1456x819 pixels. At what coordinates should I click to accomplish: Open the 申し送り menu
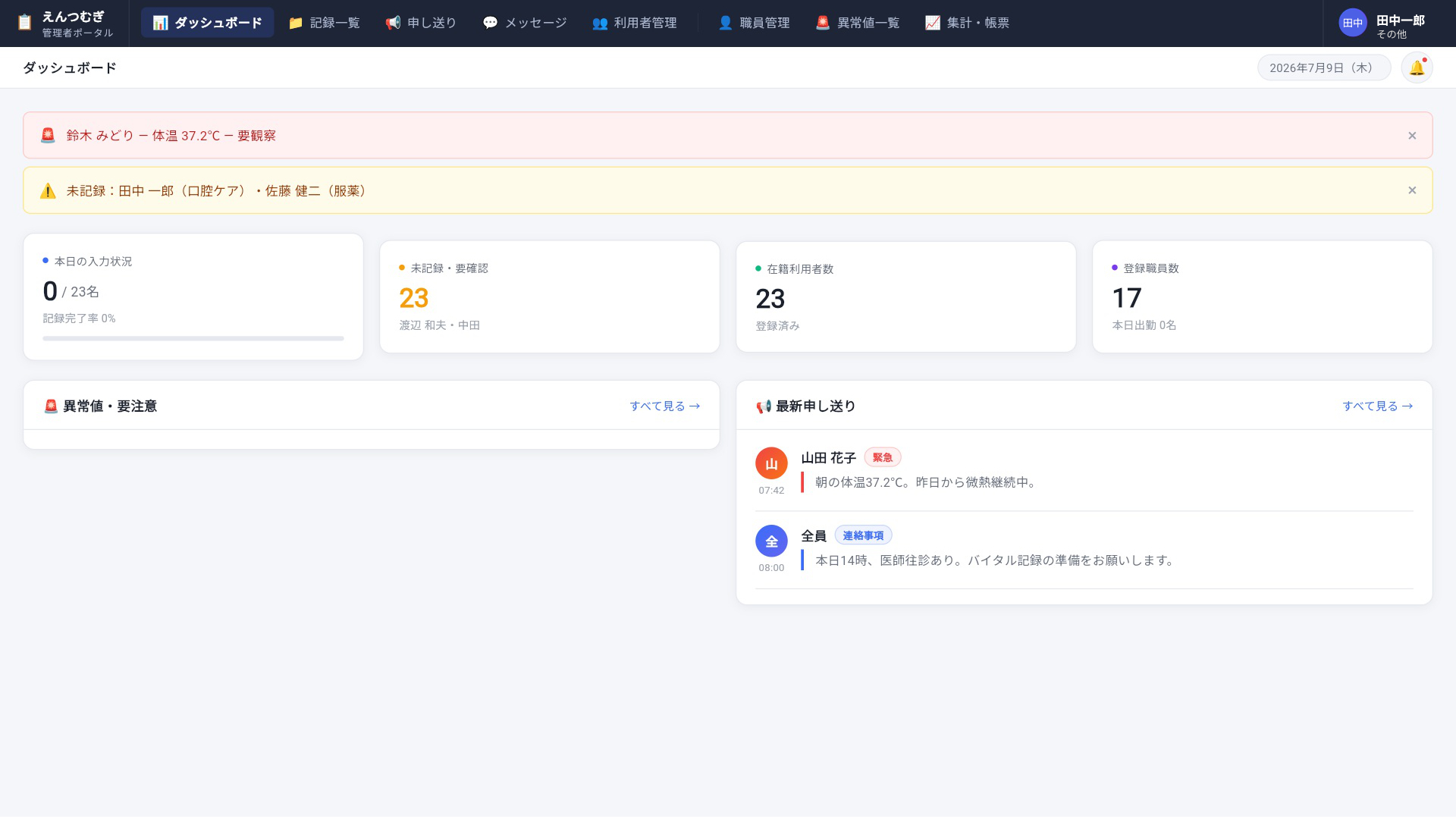(x=421, y=23)
